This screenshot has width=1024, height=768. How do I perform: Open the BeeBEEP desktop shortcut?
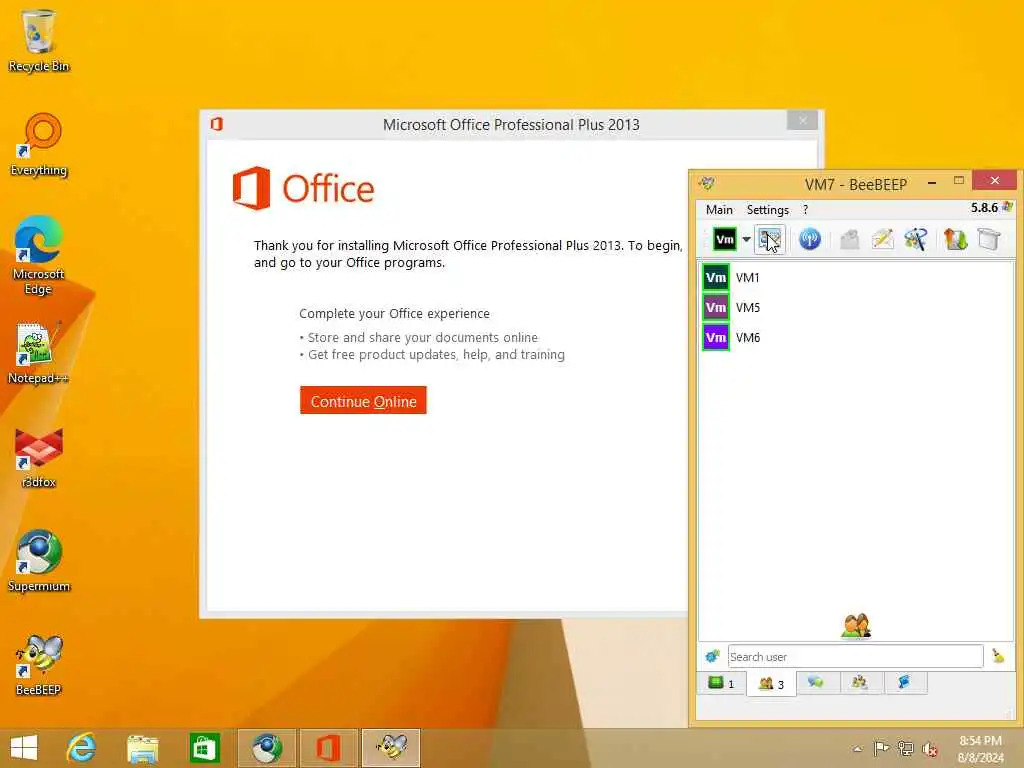39,665
